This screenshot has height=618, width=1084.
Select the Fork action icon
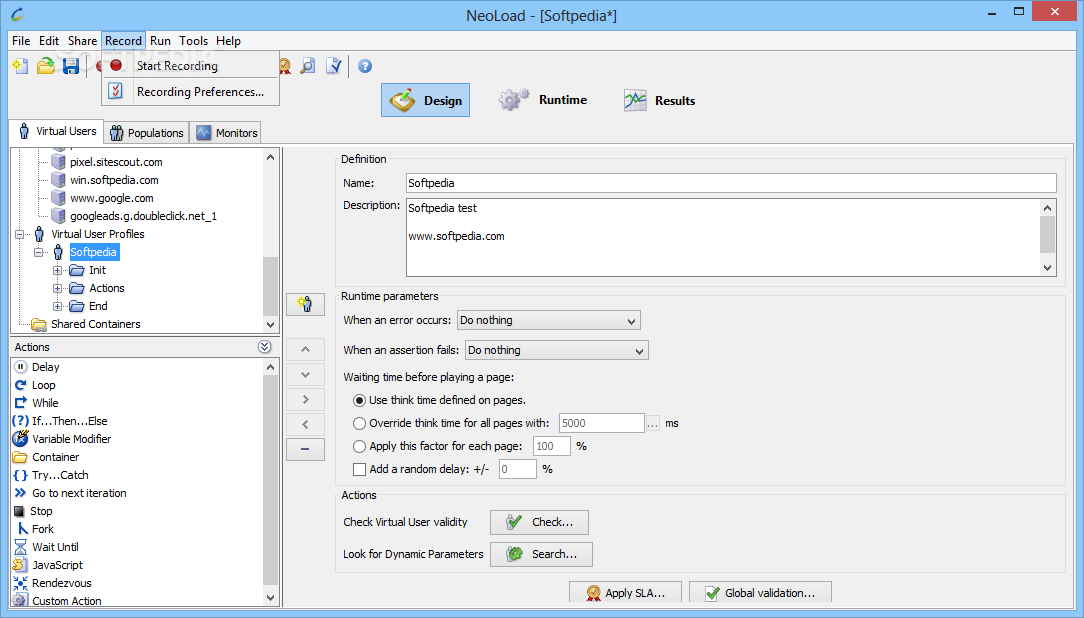coord(22,529)
